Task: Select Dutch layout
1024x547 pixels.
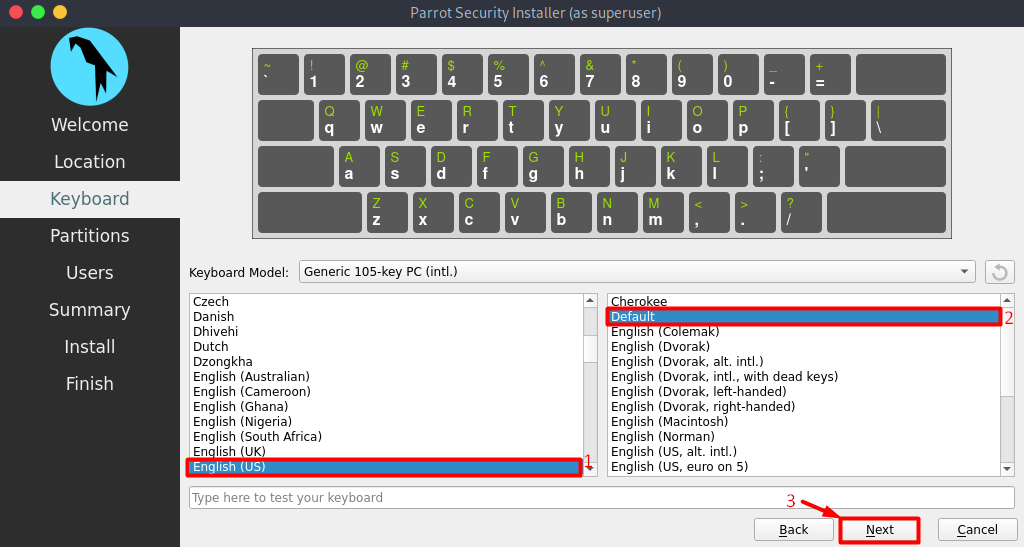Action: (387, 347)
